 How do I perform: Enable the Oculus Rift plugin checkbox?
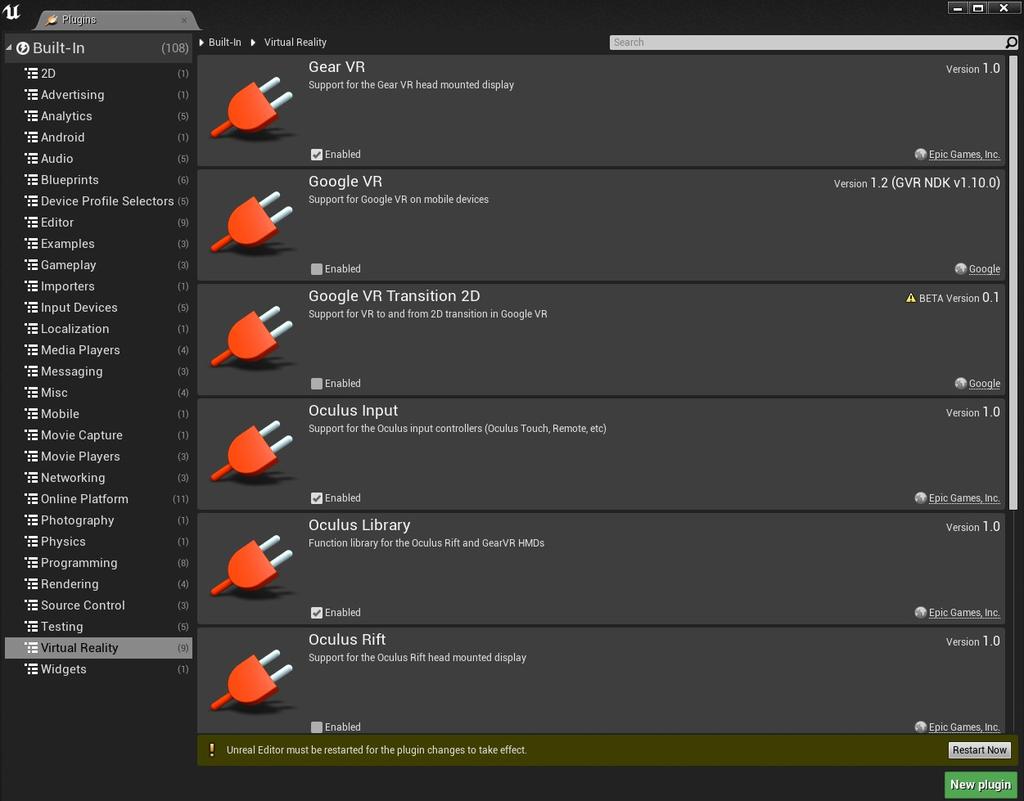[x=317, y=727]
